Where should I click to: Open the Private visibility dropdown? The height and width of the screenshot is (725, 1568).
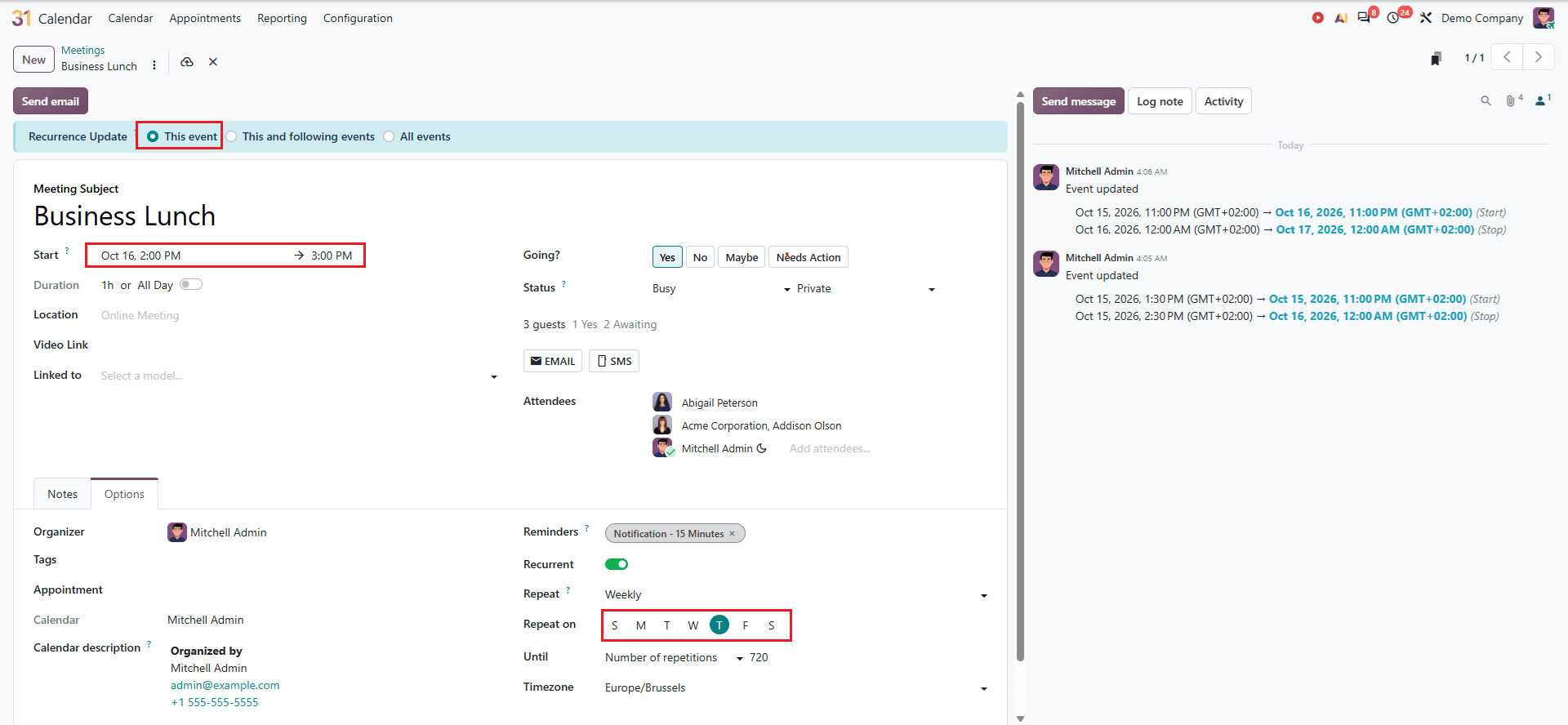pyautogui.click(x=866, y=289)
